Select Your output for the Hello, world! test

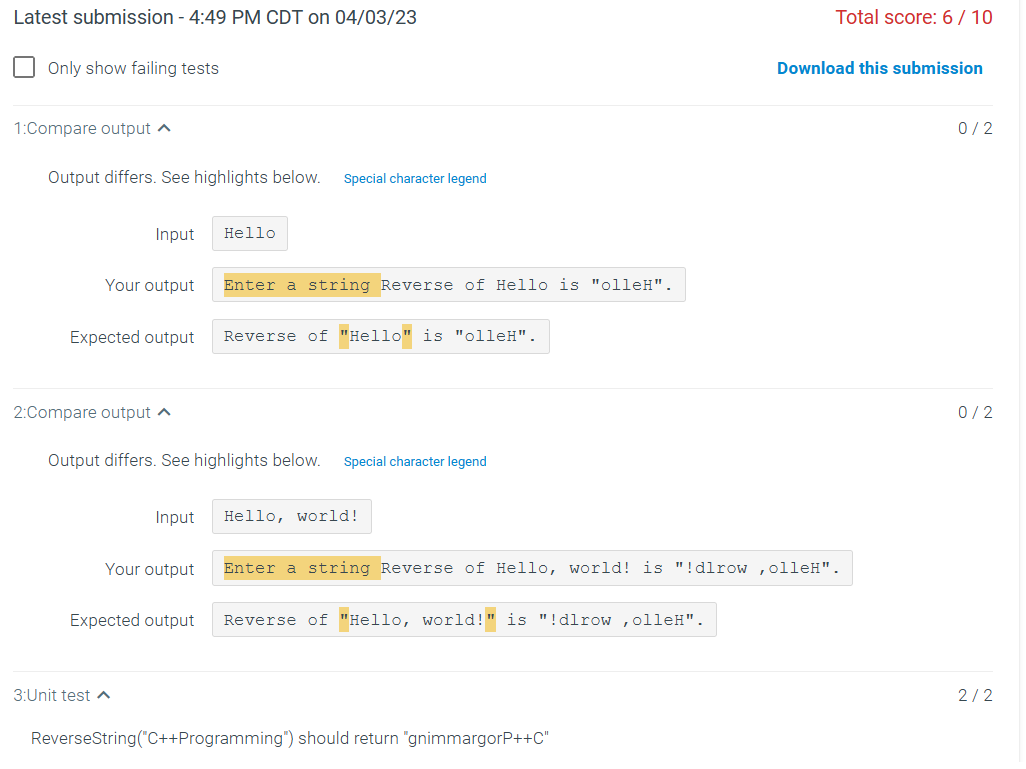point(530,568)
